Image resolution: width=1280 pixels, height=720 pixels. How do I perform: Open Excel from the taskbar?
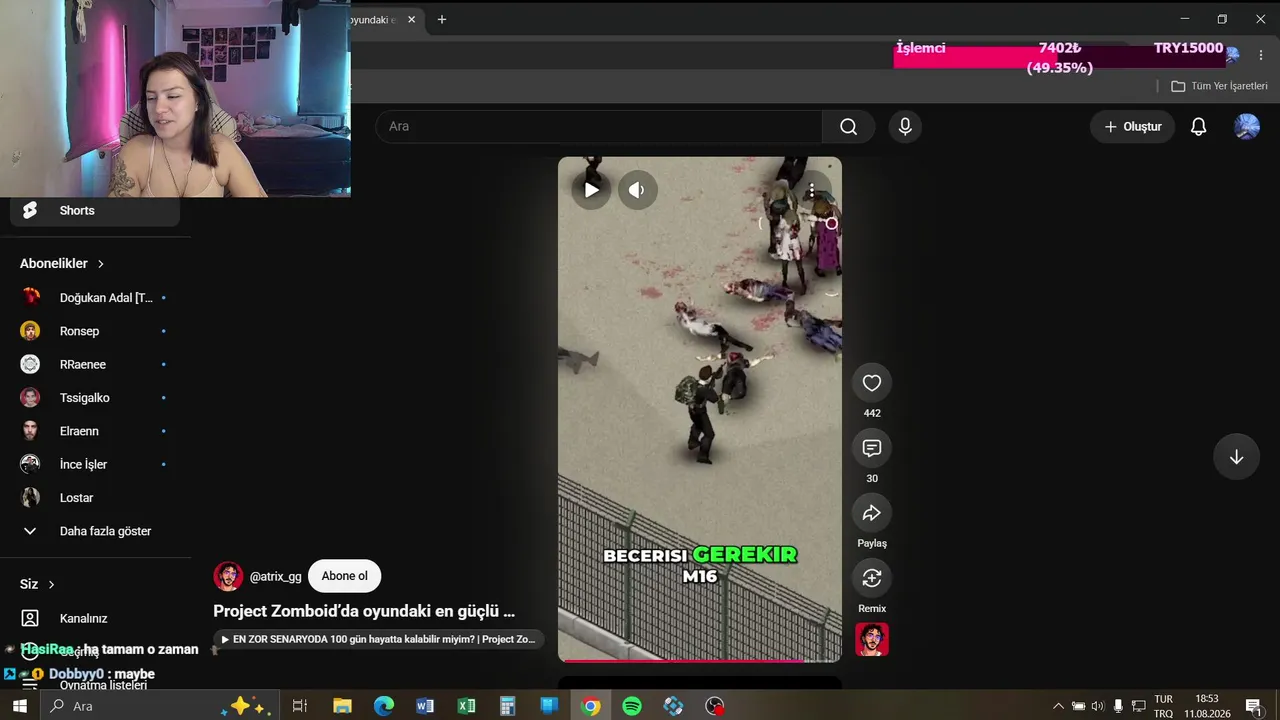tap(466, 706)
